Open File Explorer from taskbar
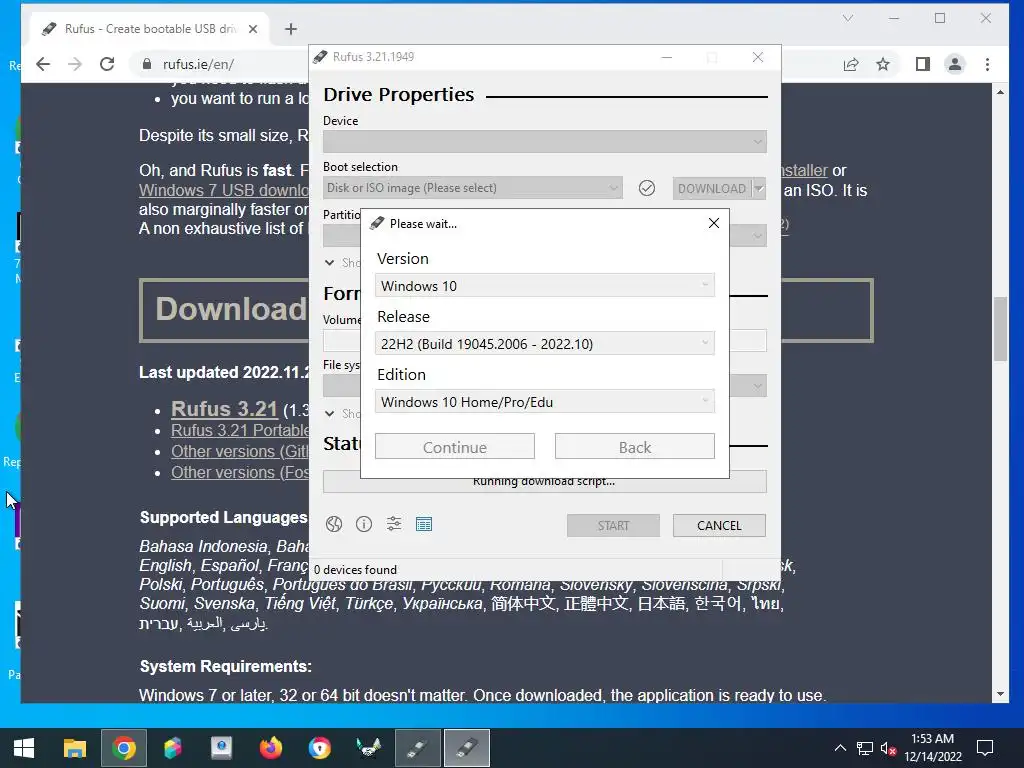Screen dimensions: 1024x768 click(74, 748)
